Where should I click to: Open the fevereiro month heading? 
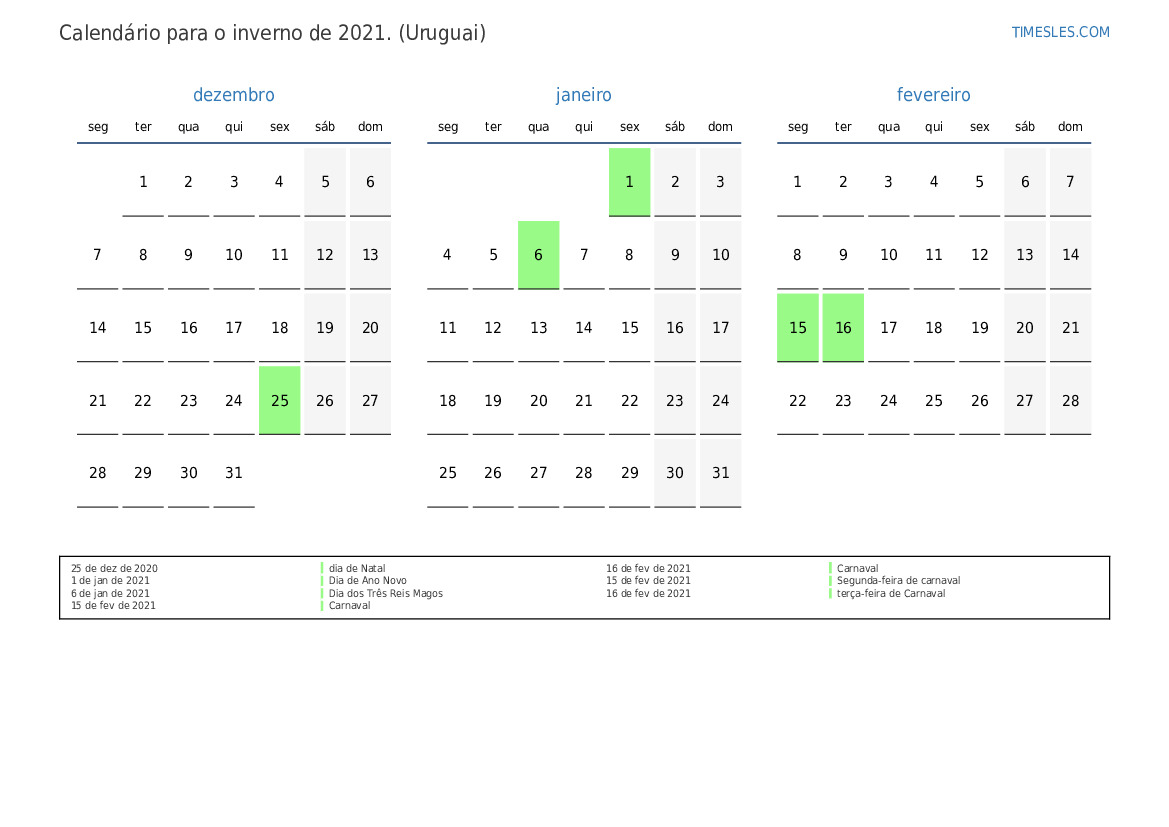click(933, 95)
